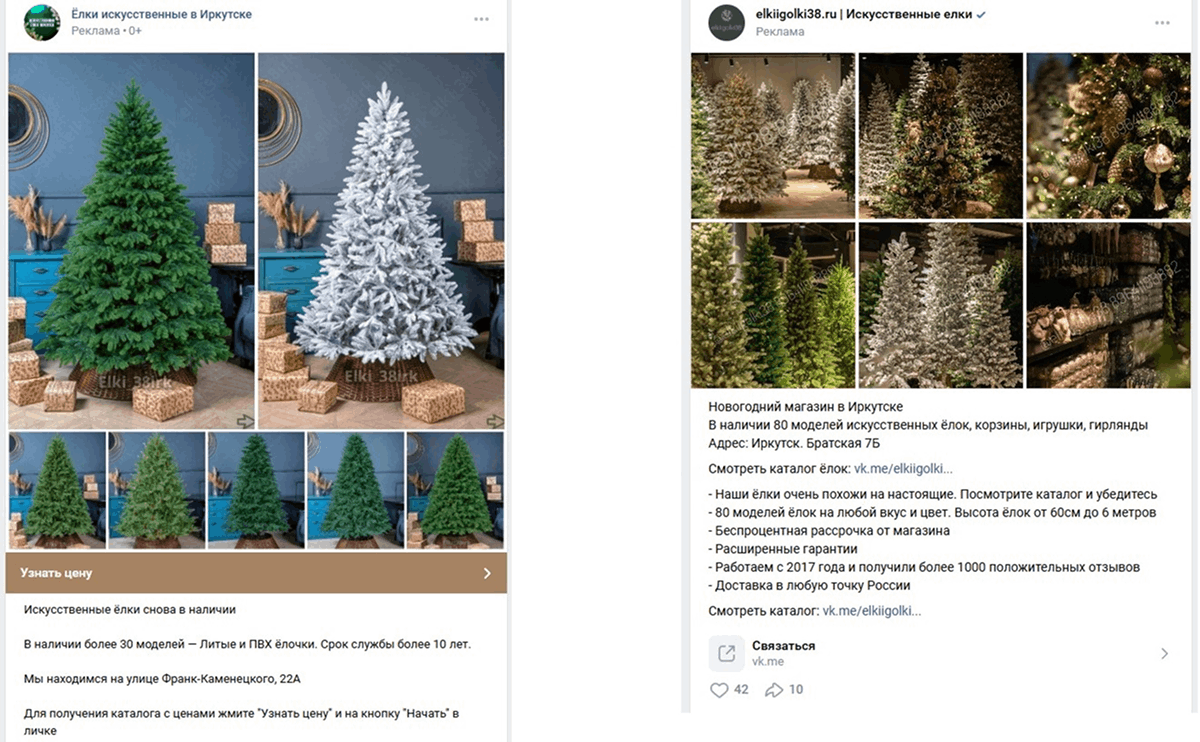Open the bottom Смотреть каталог vk.me link
Viewport: 1200px width, 742px height.
871,611
